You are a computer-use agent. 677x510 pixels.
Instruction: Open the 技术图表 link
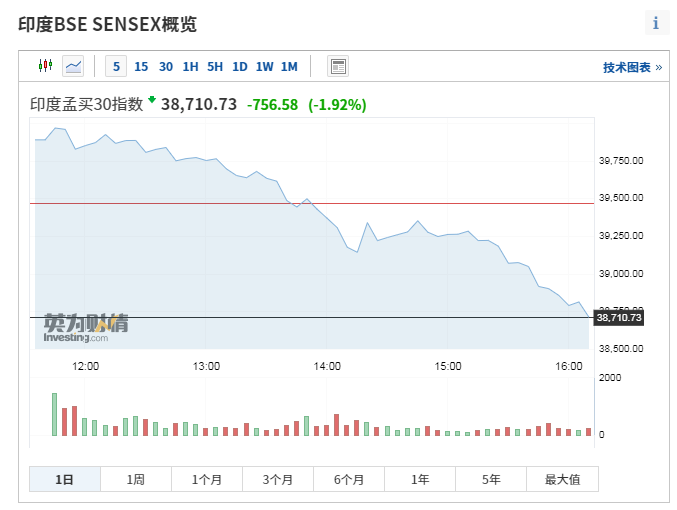632,68
